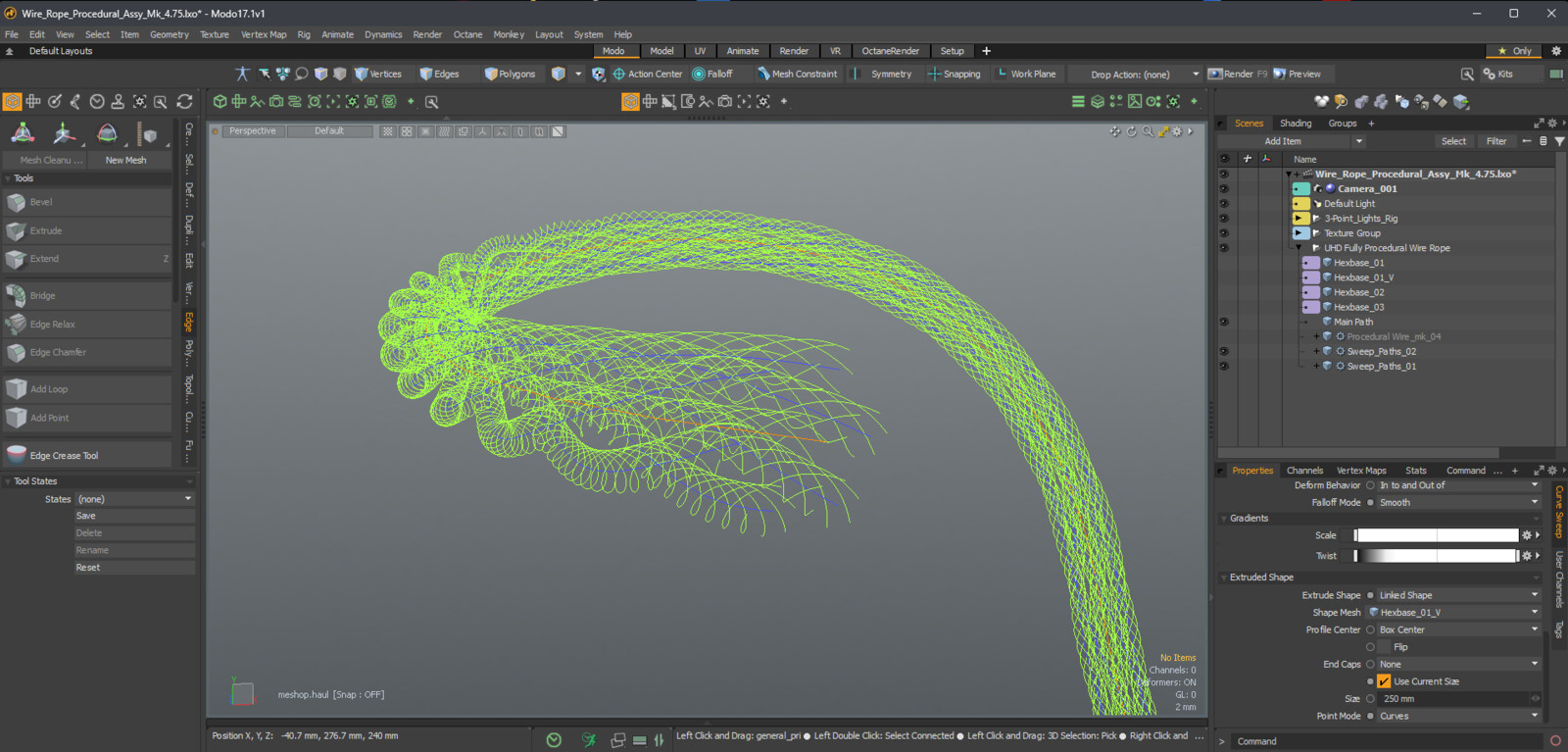Click the Save tool state button
This screenshot has height=752, width=1568.
click(134, 516)
